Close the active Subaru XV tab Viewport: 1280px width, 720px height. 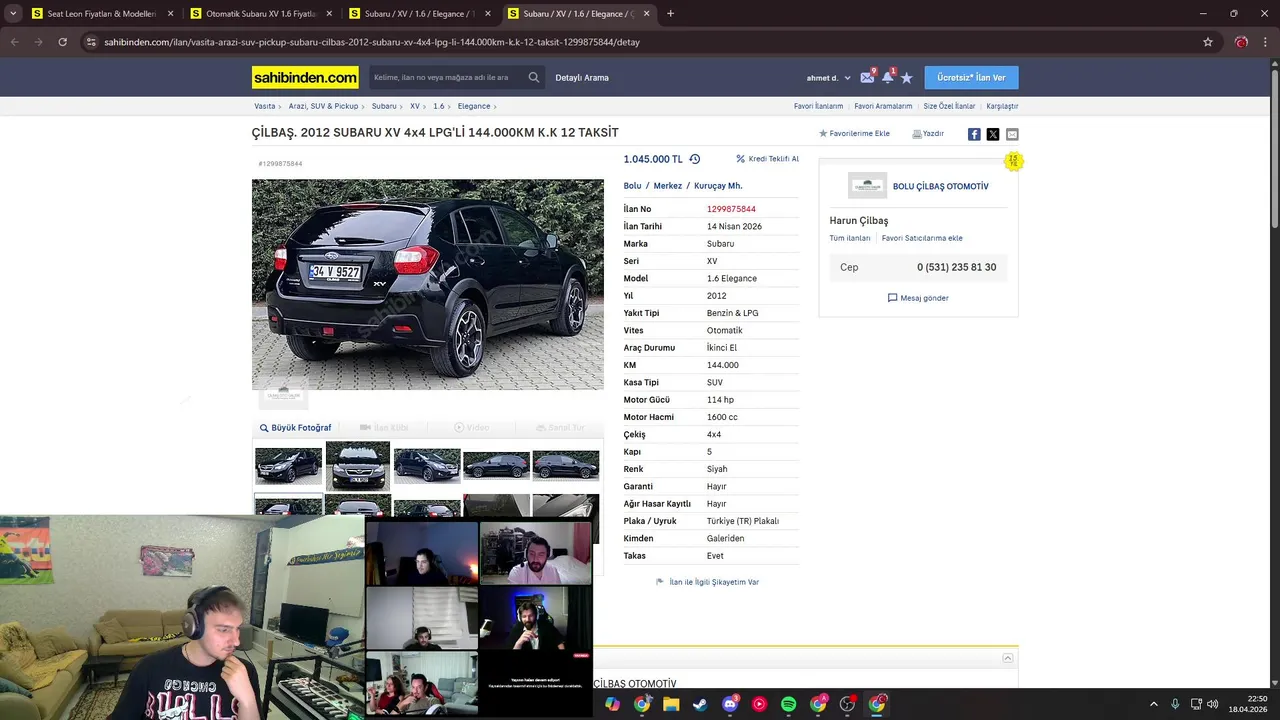tap(647, 14)
